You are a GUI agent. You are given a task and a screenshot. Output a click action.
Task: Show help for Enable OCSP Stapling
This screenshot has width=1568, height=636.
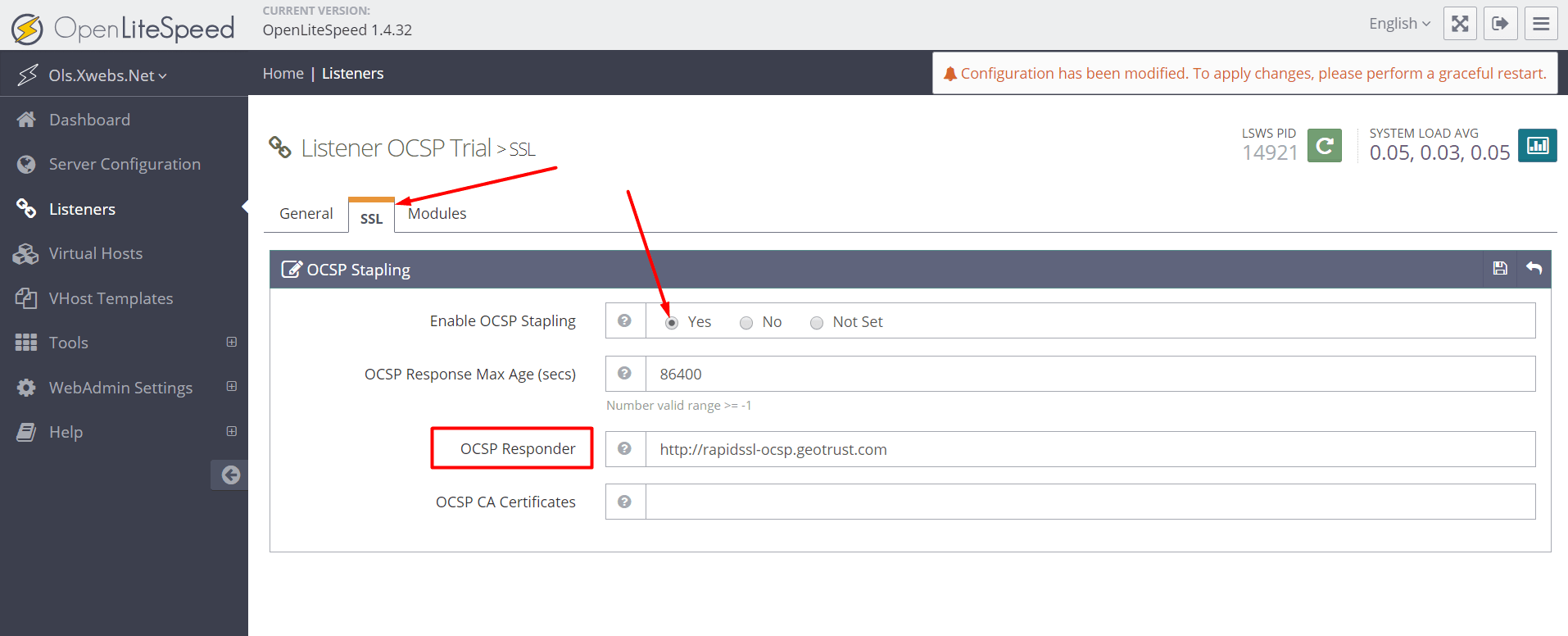[x=625, y=321]
